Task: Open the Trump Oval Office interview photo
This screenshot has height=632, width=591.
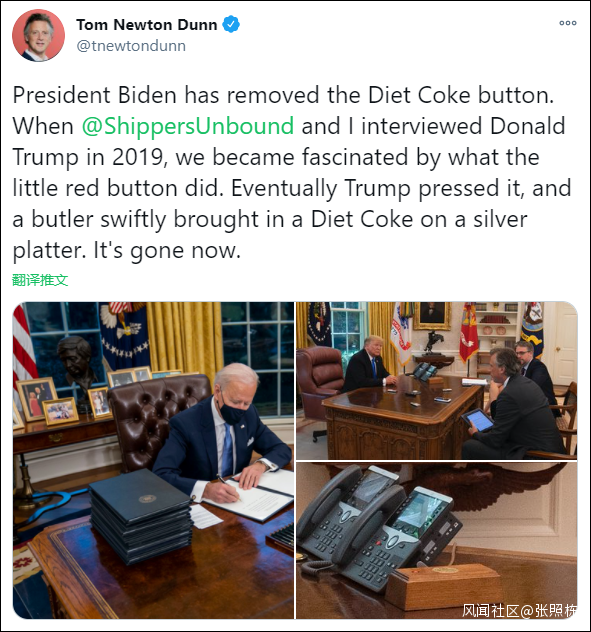Action: coord(437,380)
